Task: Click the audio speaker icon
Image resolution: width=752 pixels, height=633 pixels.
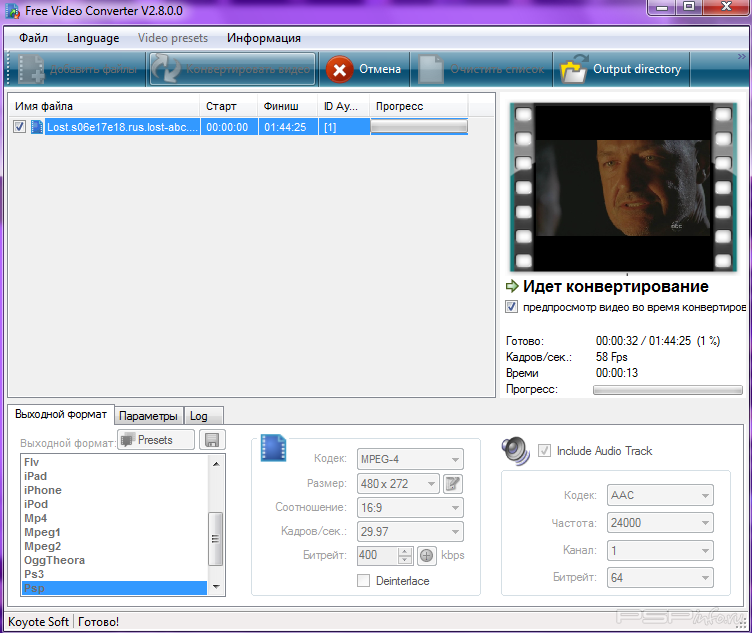Action: click(516, 451)
